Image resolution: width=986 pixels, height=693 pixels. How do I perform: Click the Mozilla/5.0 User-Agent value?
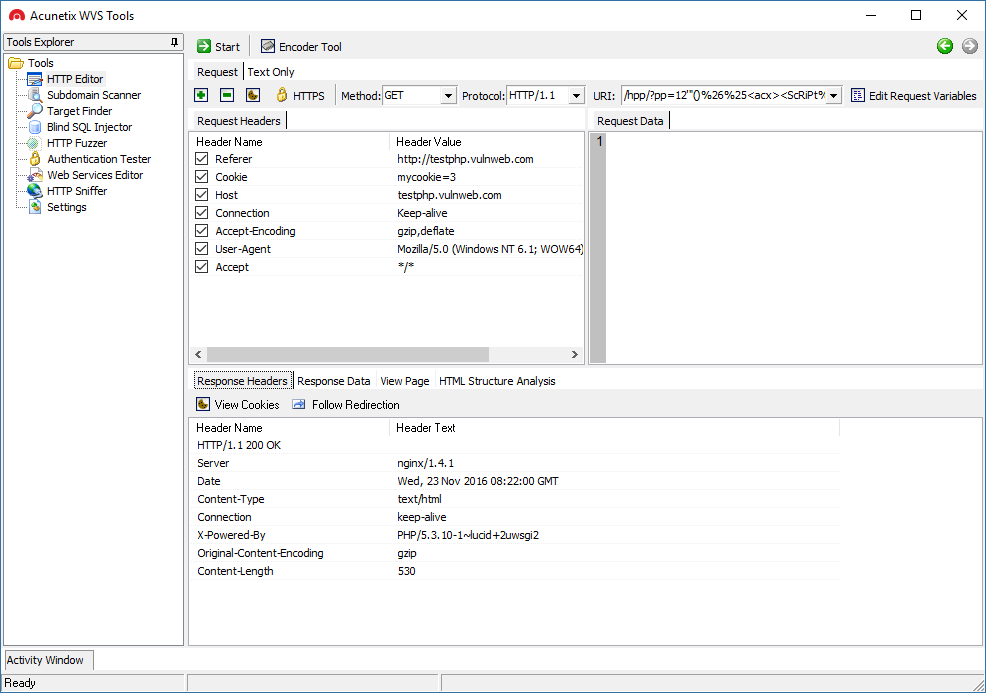[x=490, y=249]
